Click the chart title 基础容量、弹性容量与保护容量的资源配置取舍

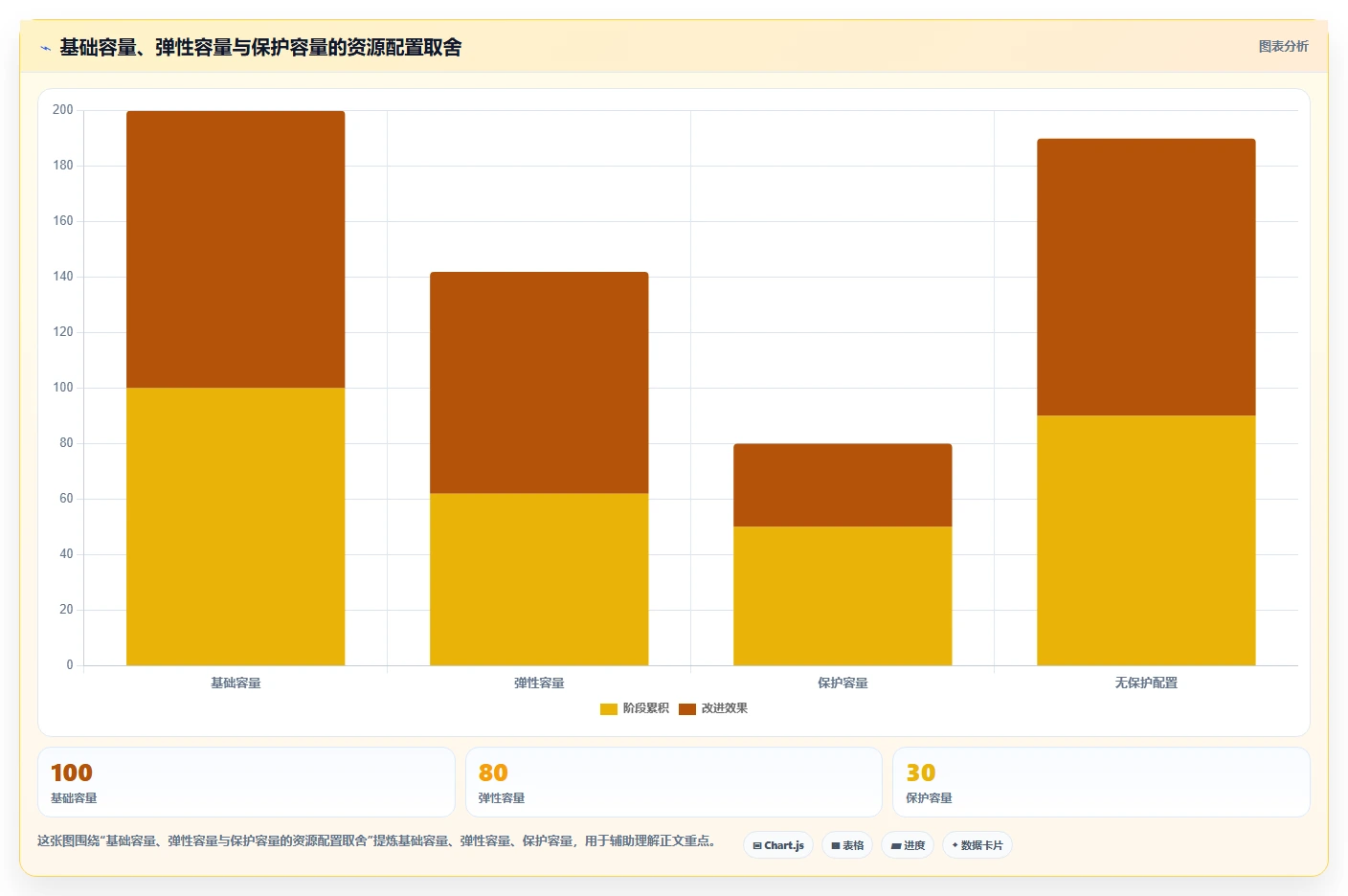click(260, 47)
